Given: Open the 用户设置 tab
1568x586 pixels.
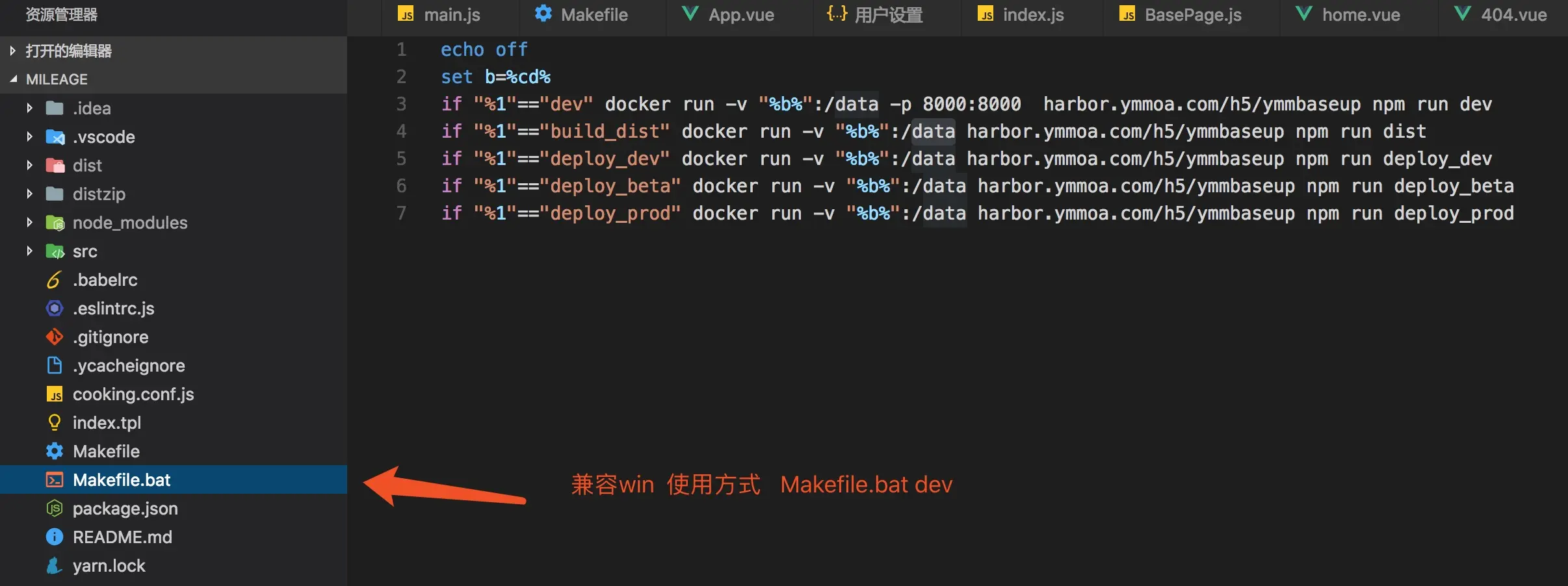Looking at the screenshot, I should pyautogui.click(x=875, y=15).
